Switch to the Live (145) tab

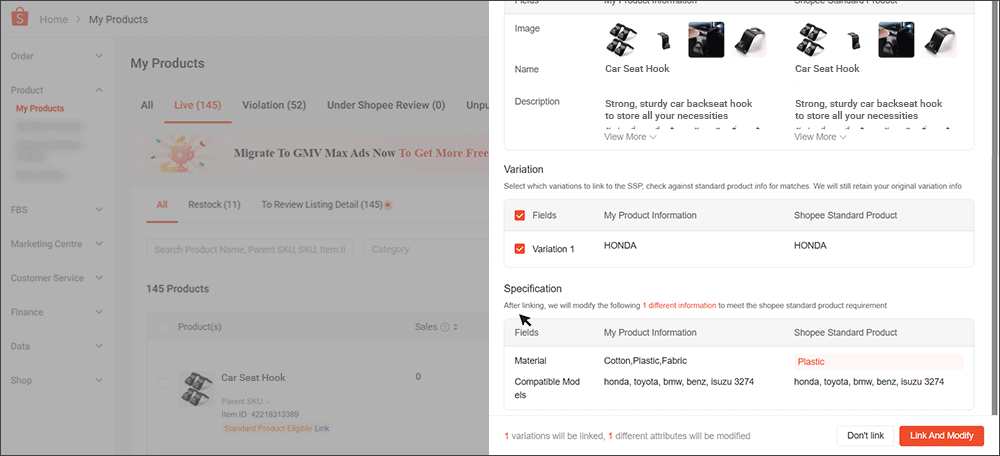[198, 105]
